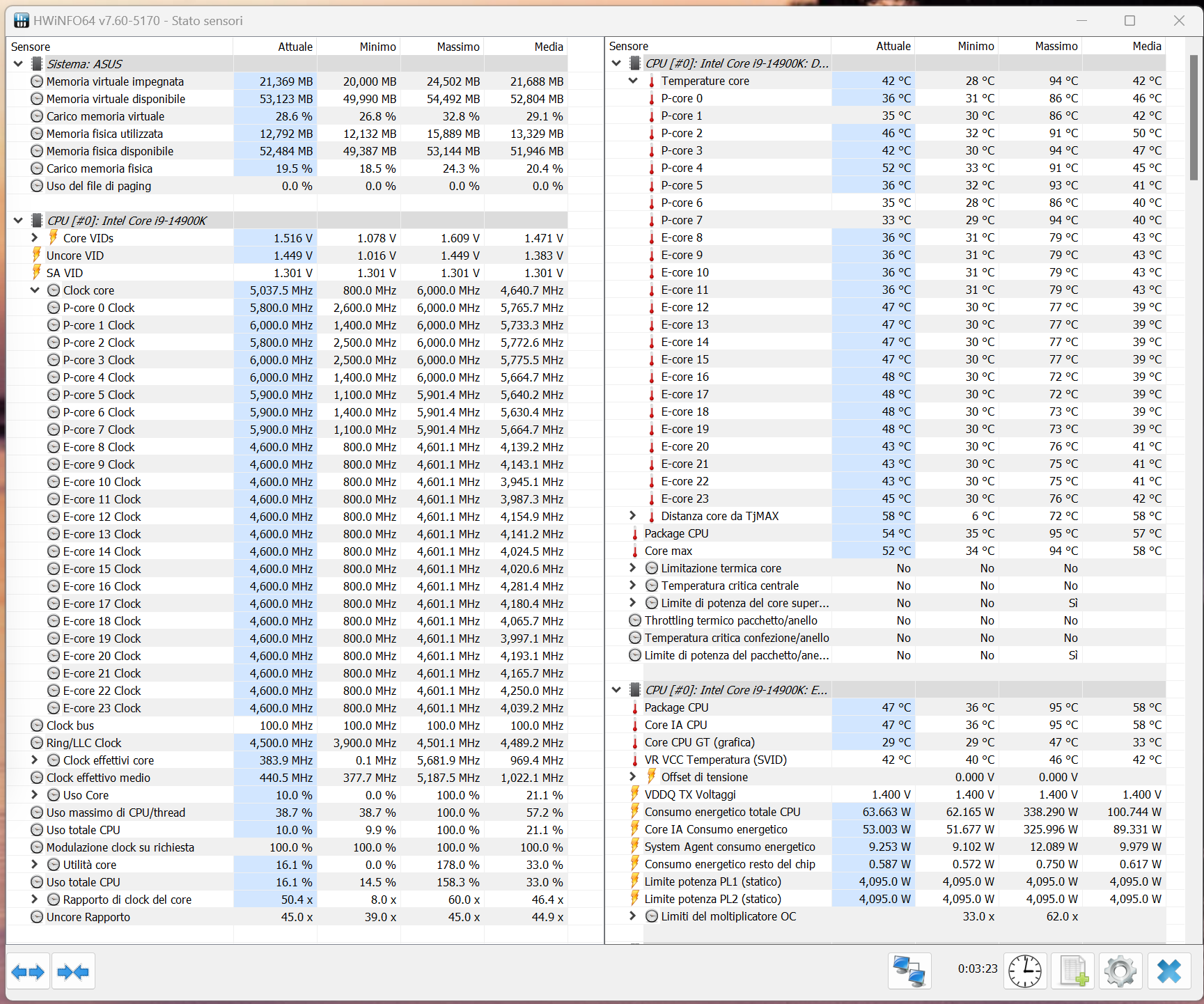
Task: Expand Limiti del moltiplicatore OC
Action: click(x=633, y=916)
